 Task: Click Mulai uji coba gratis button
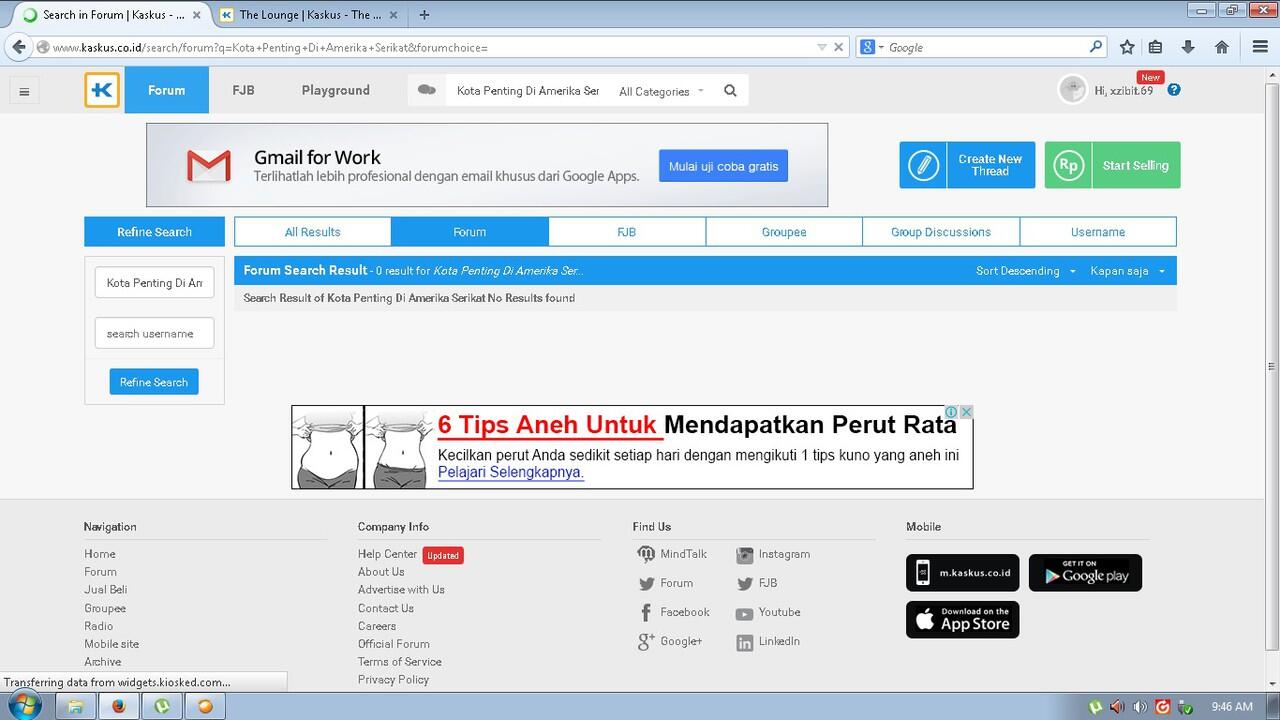click(723, 166)
